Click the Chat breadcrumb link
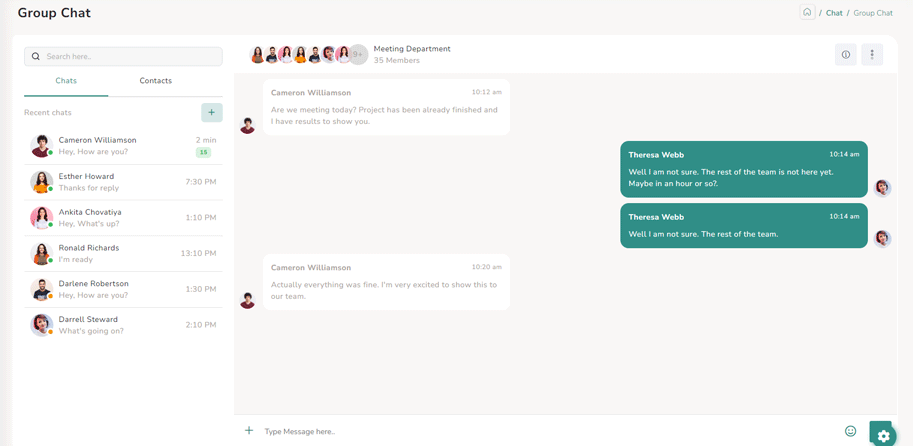 pos(833,13)
